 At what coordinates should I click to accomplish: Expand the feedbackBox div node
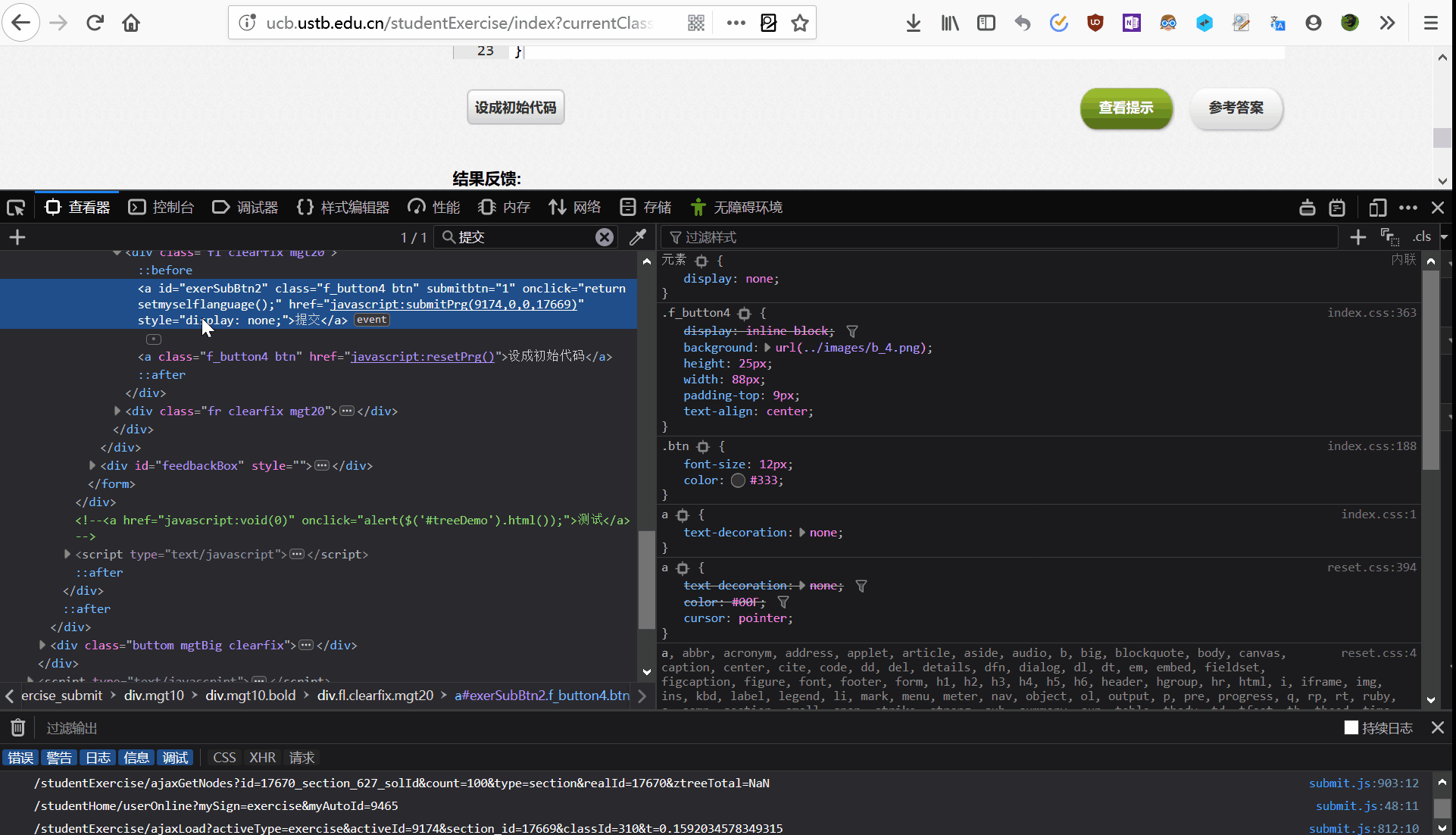point(92,465)
